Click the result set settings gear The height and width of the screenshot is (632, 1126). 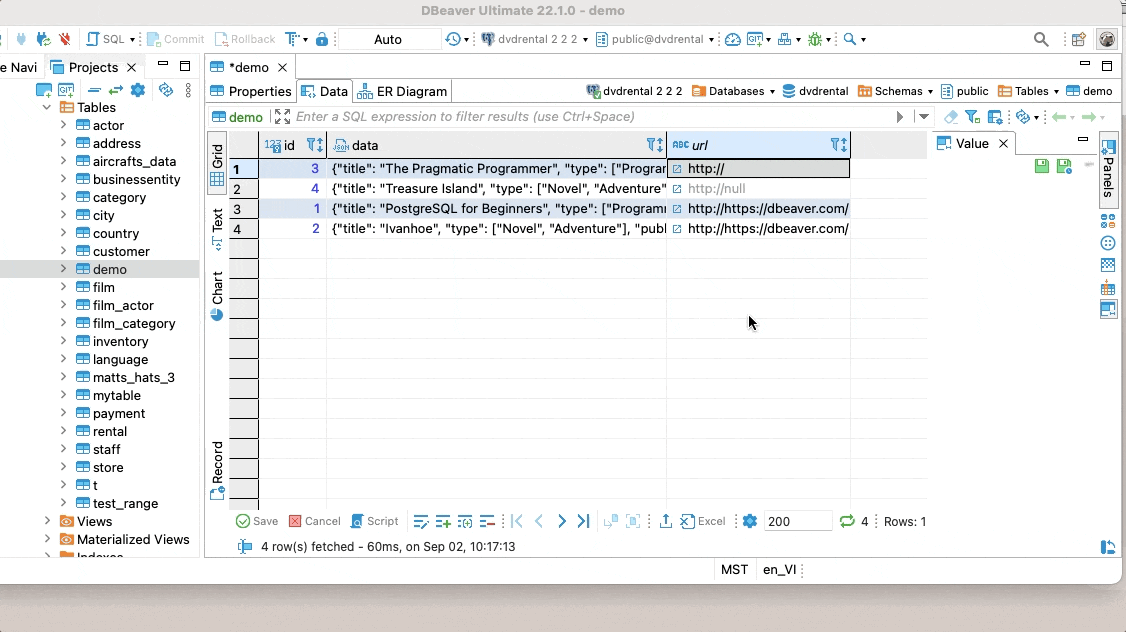point(750,521)
